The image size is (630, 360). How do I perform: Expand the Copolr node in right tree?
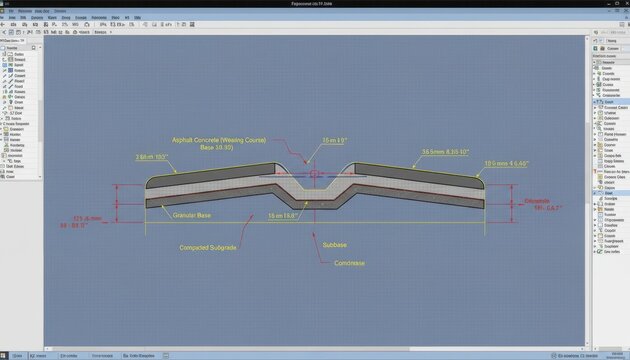[x=595, y=231]
